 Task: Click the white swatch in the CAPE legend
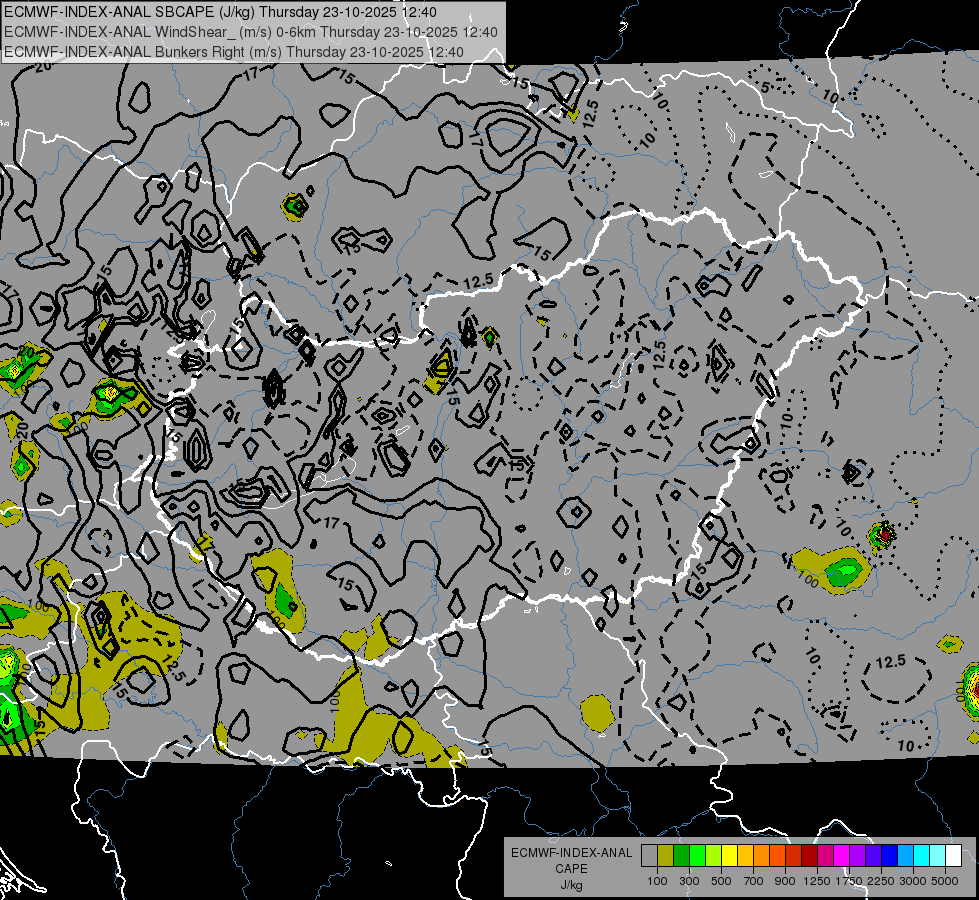[954, 856]
